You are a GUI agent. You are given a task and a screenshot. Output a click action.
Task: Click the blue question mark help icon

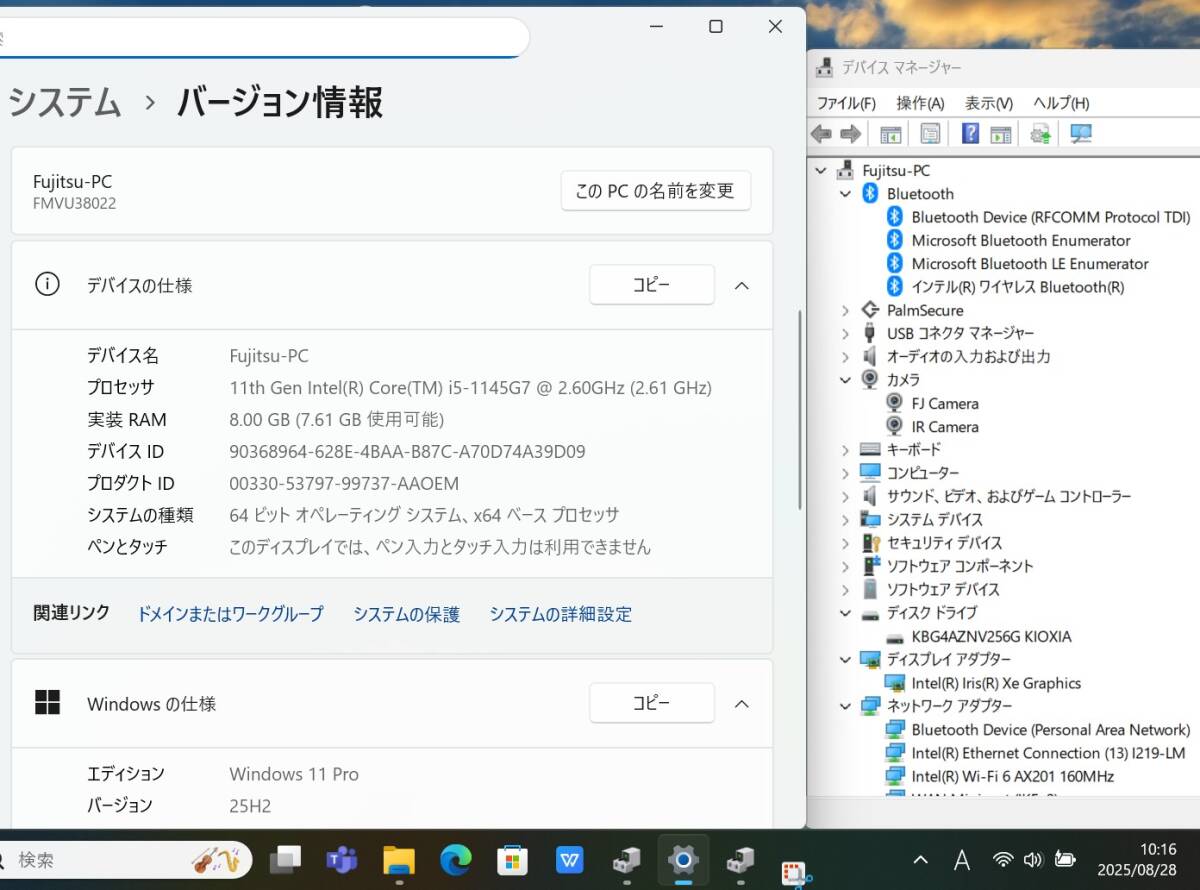[x=970, y=134]
